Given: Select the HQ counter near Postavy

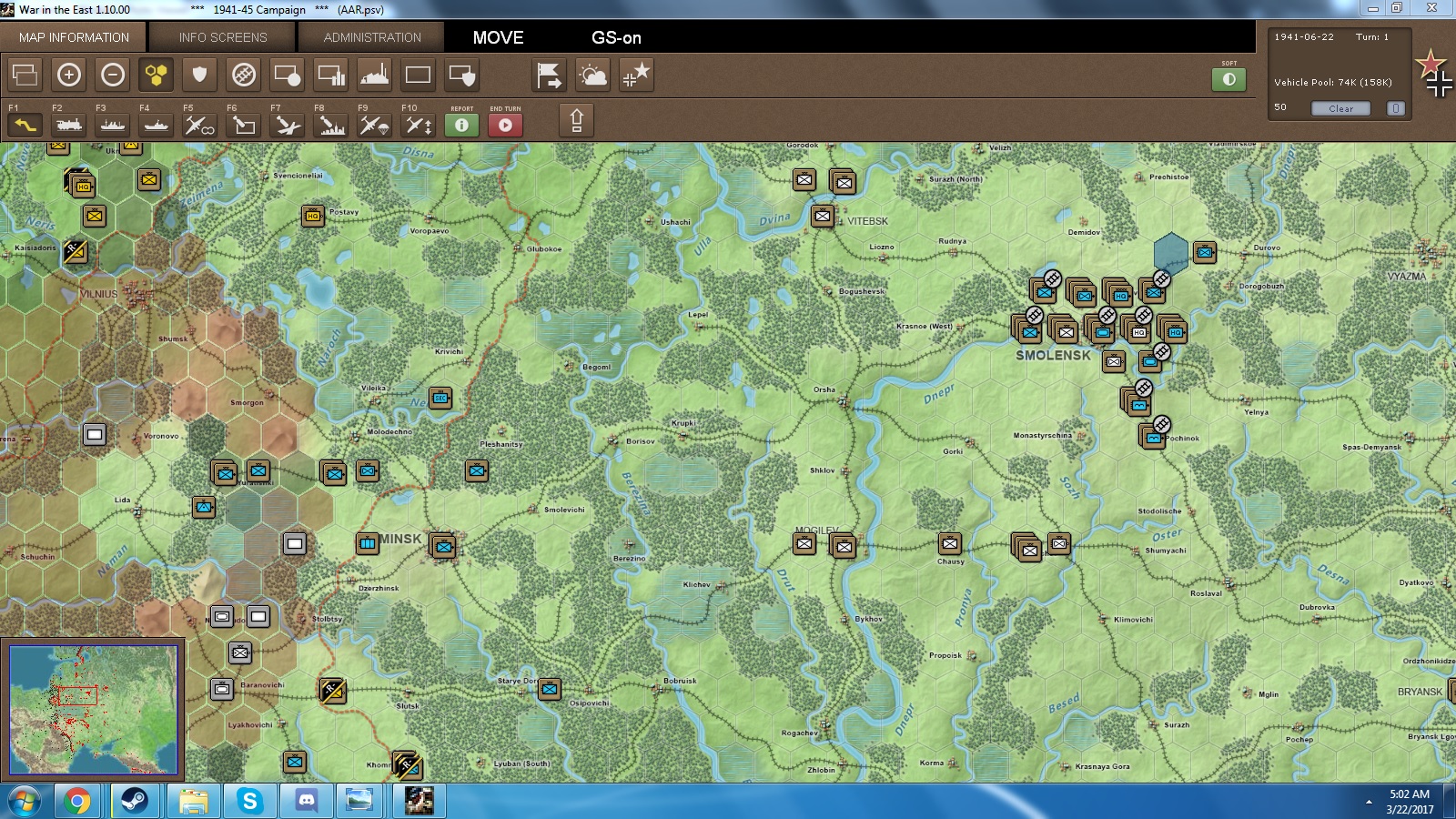Looking at the screenshot, I should click(313, 217).
